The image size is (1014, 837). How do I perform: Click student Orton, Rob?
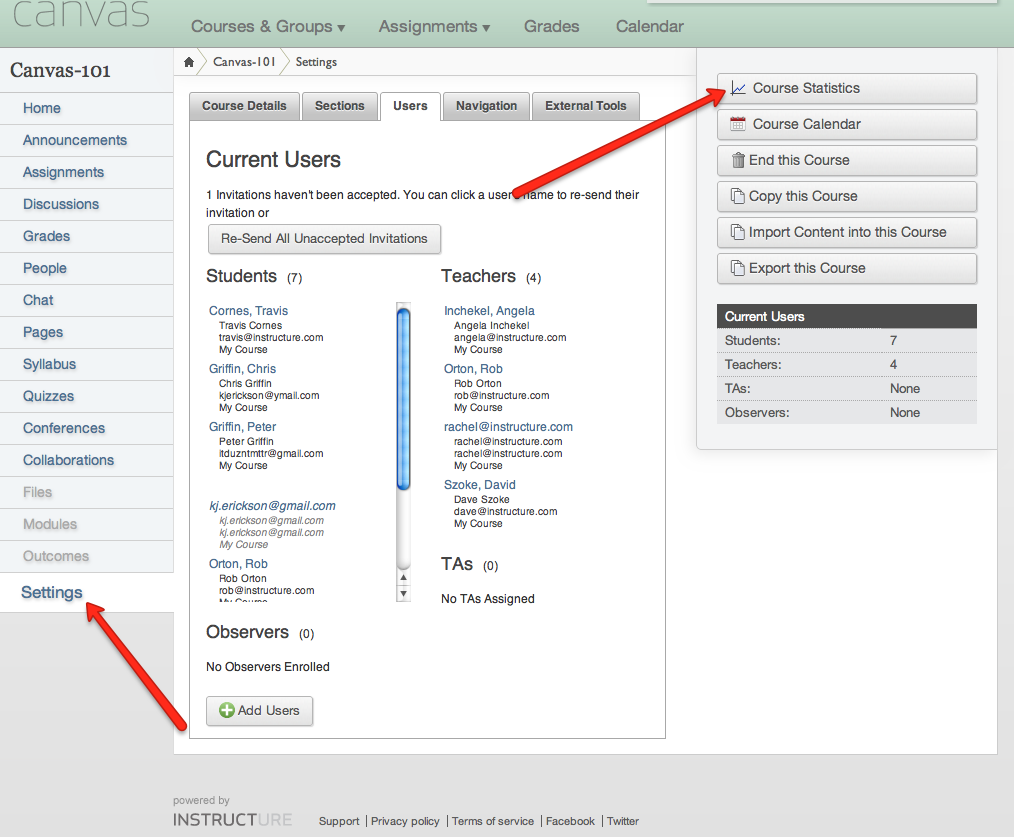coord(238,564)
